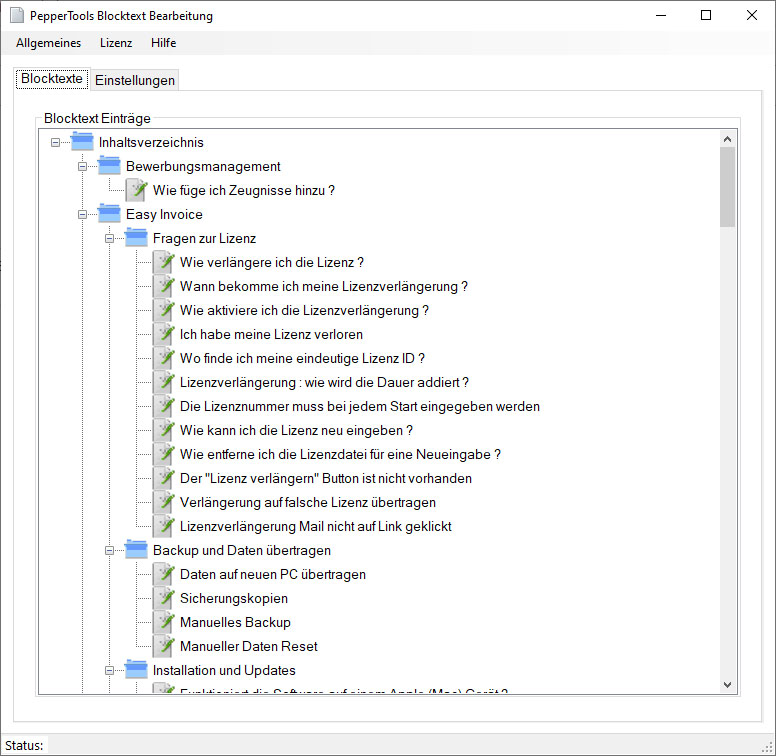This screenshot has height=756, width=776.
Task: Click the Easy Invoice folder icon
Action: (109, 214)
